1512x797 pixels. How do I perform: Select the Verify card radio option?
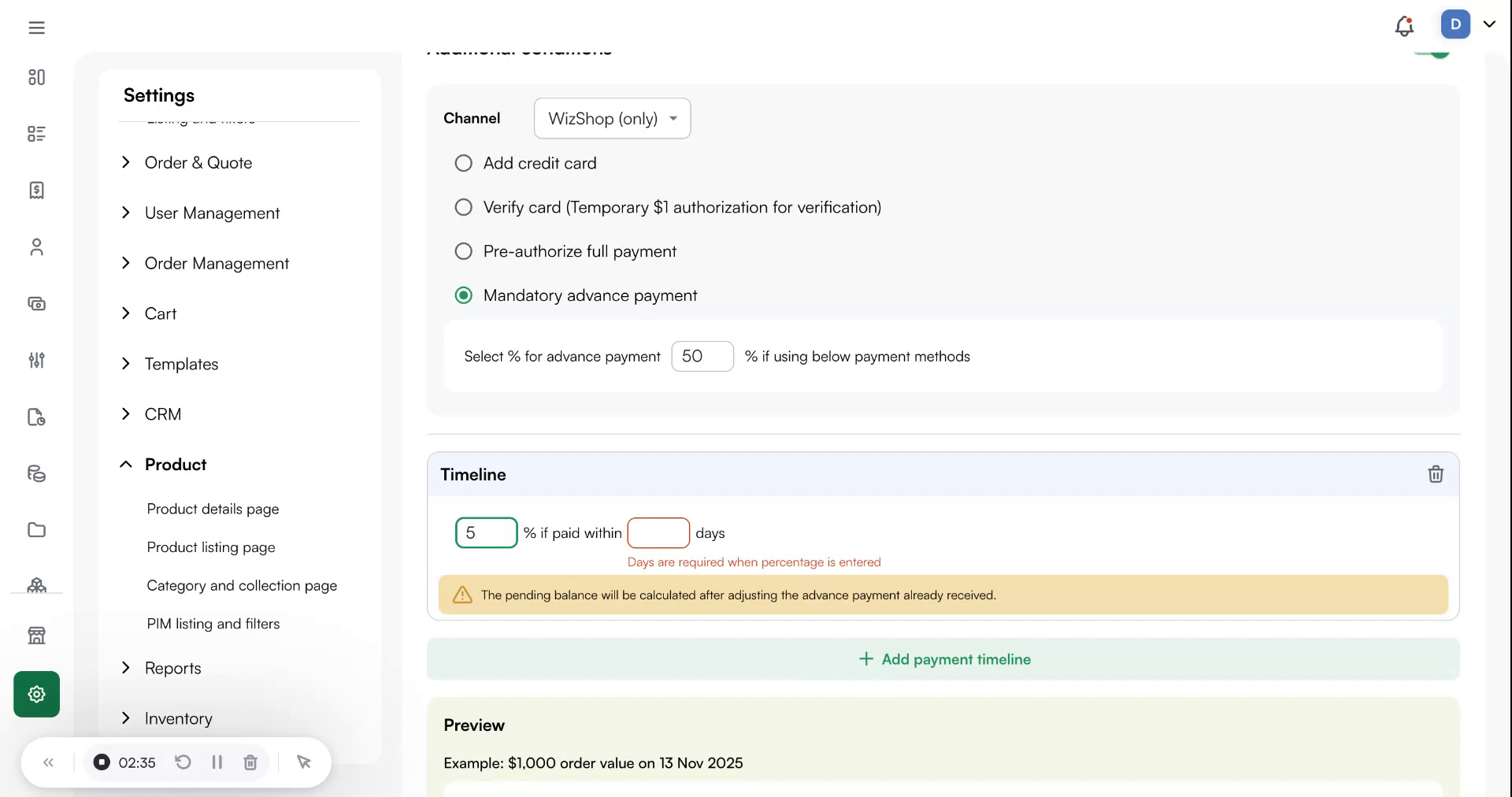pyautogui.click(x=464, y=207)
